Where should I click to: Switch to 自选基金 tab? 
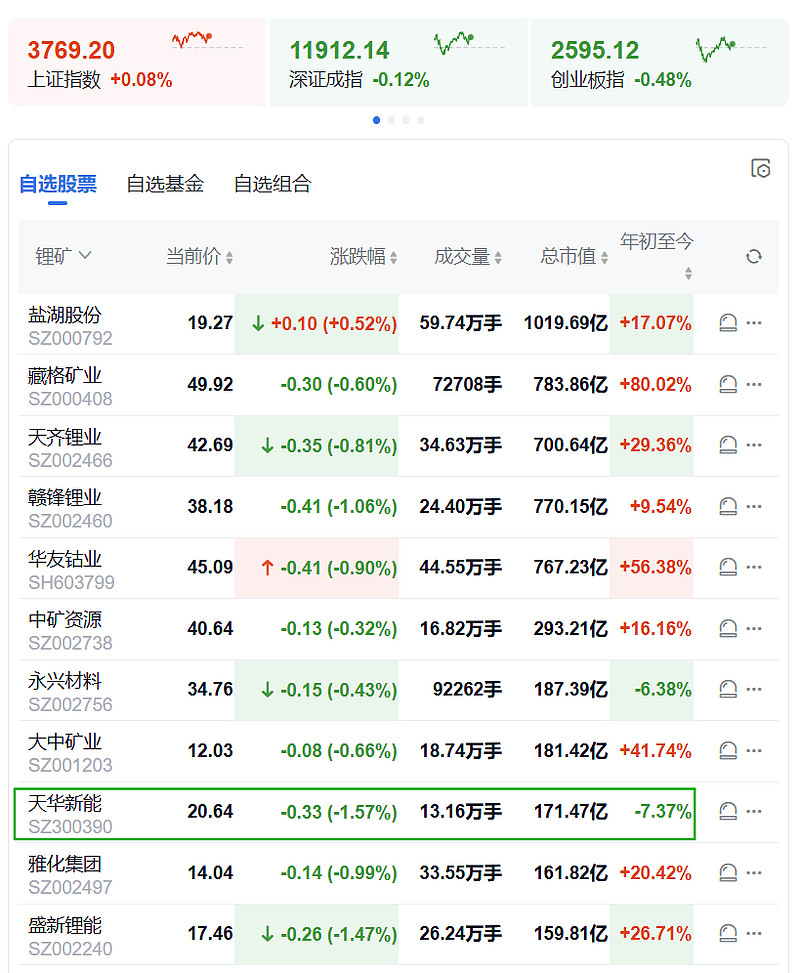[165, 184]
